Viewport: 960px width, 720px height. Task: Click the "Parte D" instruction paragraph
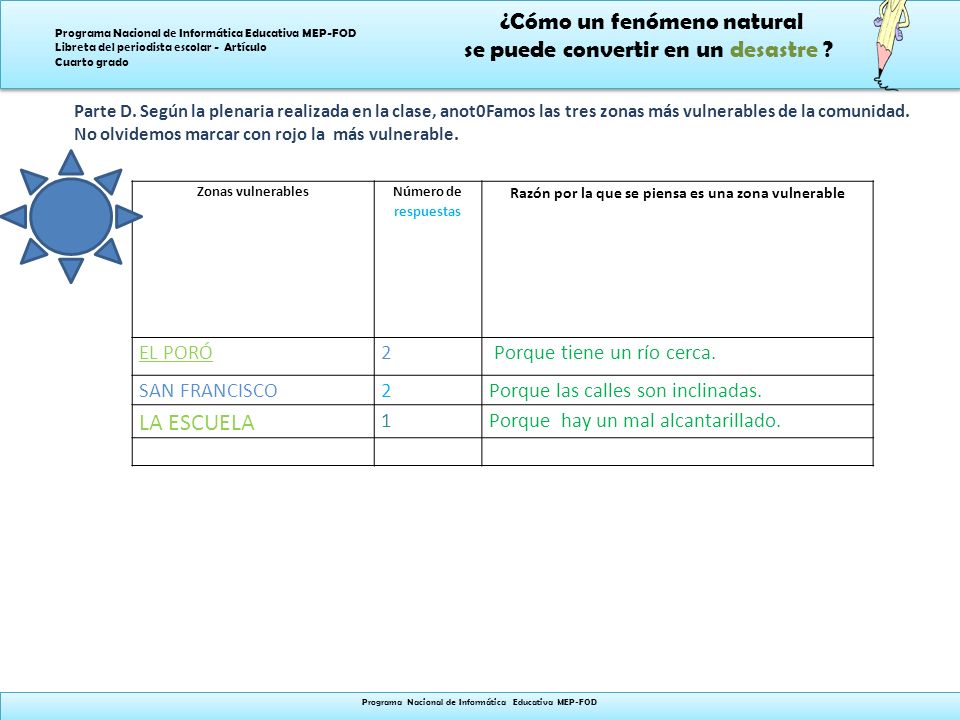point(492,122)
